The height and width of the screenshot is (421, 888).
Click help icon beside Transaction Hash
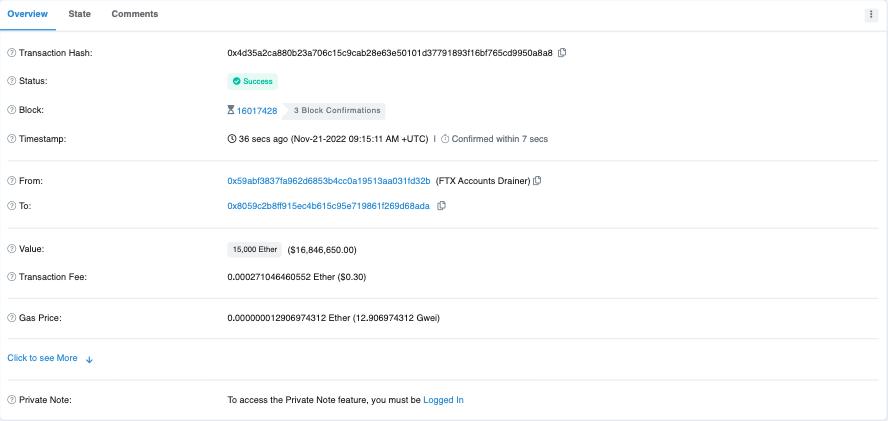pos(11,53)
